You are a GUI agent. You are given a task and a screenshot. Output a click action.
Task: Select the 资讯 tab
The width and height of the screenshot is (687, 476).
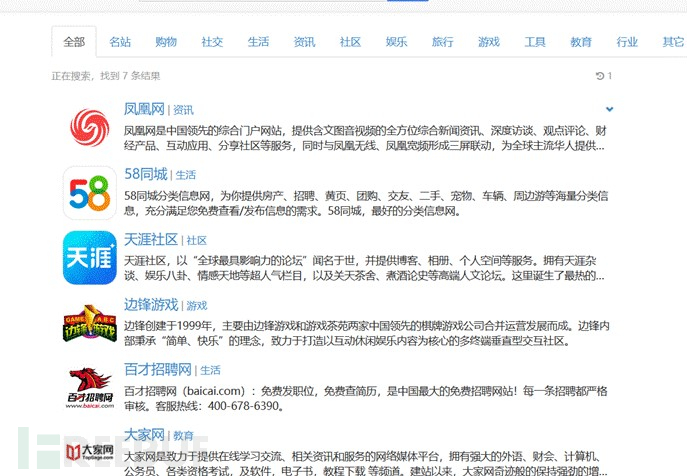click(x=304, y=42)
